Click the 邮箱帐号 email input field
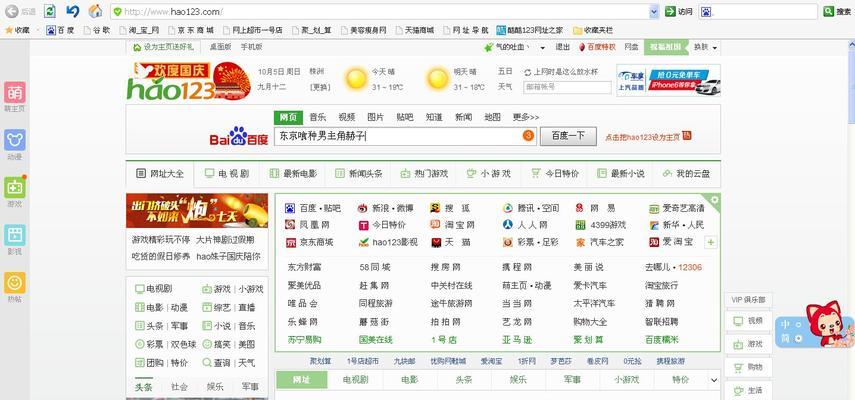Screen dimensions: 855x400 567,87
